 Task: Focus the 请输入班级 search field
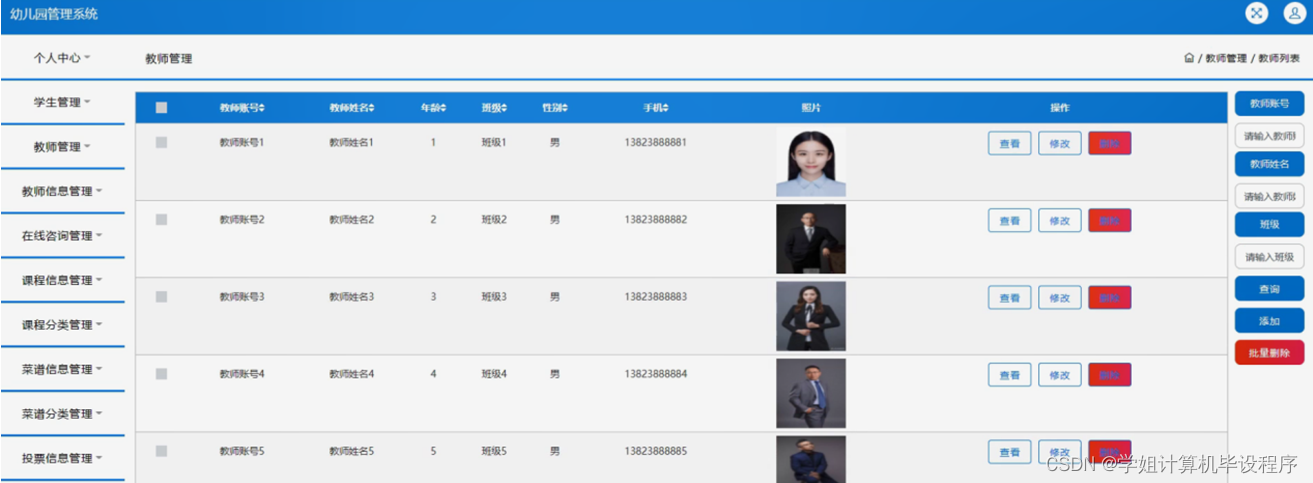pyautogui.click(x=1269, y=257)
